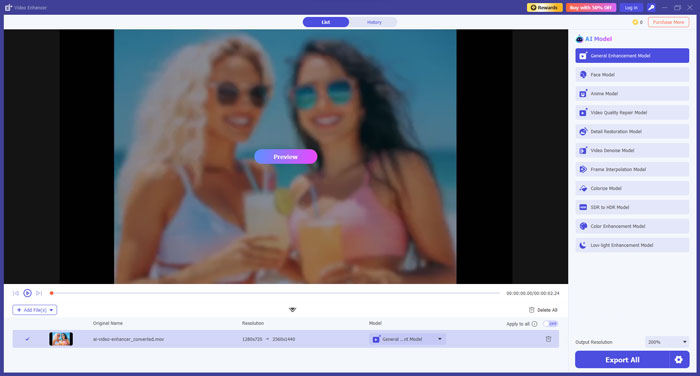Click the Export All button
Viewport: 700px width, 376px height.
click(x=622, y=359)
